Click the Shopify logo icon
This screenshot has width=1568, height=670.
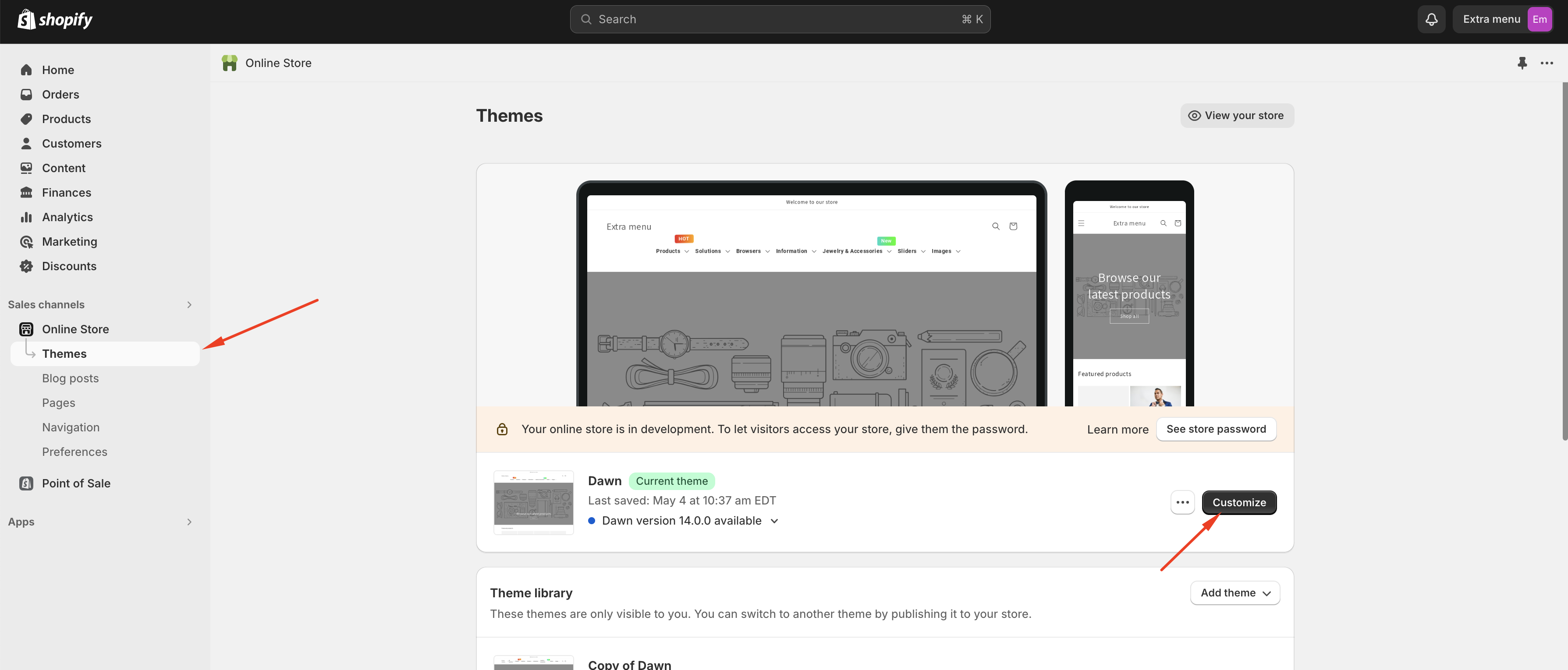[26, 19]
